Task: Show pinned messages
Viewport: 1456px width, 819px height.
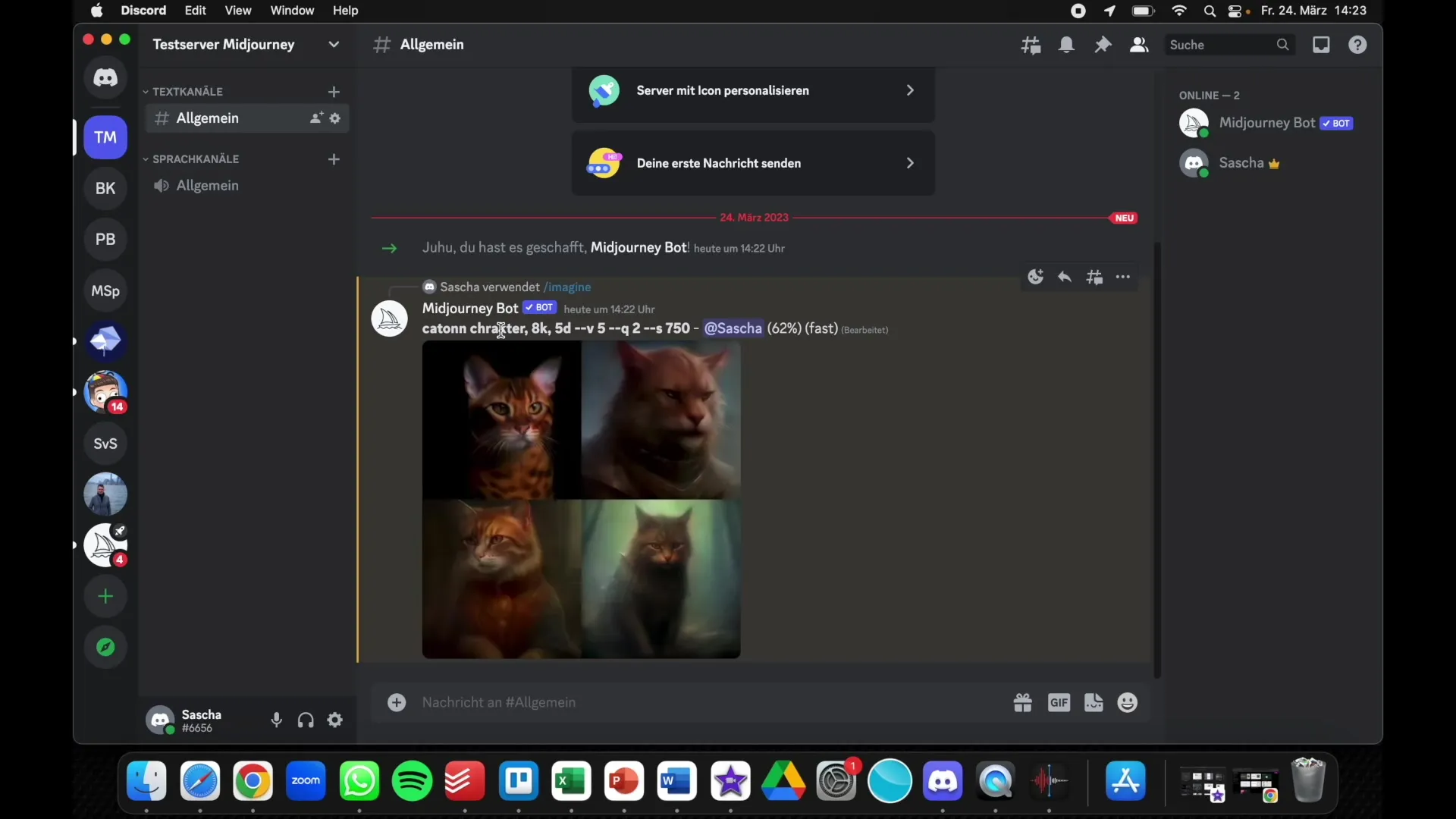Action: [1103, 45]
